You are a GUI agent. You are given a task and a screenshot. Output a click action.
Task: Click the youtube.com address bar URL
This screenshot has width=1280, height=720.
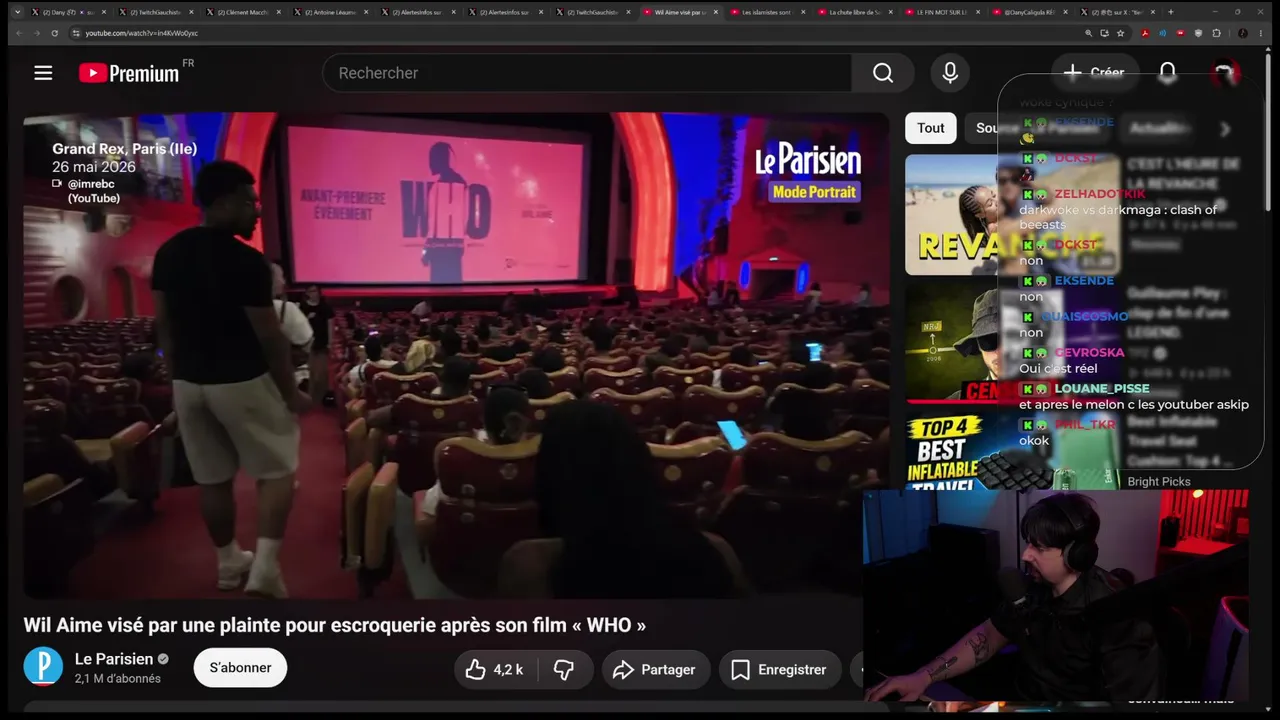click(x=142, y=33)
